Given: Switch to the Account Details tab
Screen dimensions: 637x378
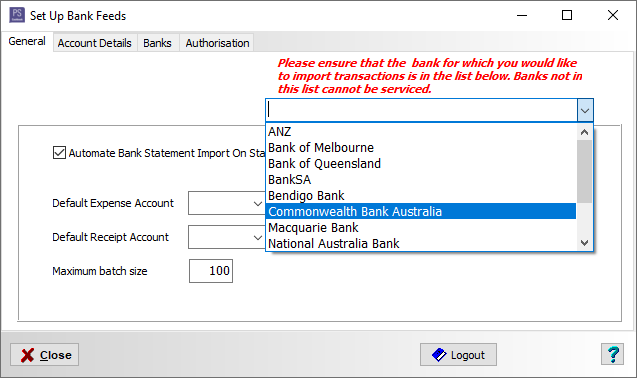Looking at the screenshot, I should [95, 43].
